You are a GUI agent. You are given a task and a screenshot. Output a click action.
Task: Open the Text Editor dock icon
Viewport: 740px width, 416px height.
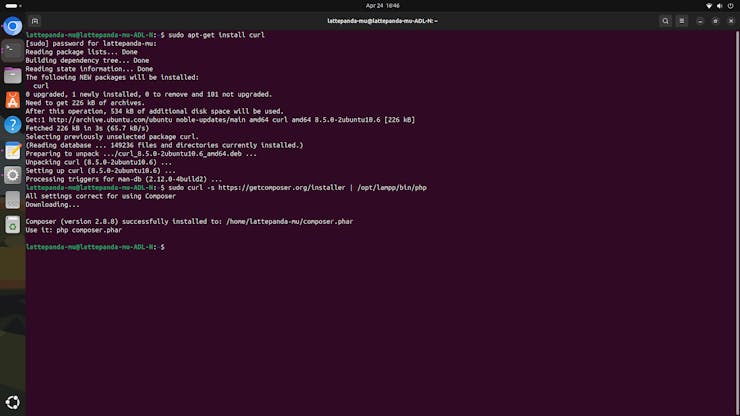click(x=13, y=150)
